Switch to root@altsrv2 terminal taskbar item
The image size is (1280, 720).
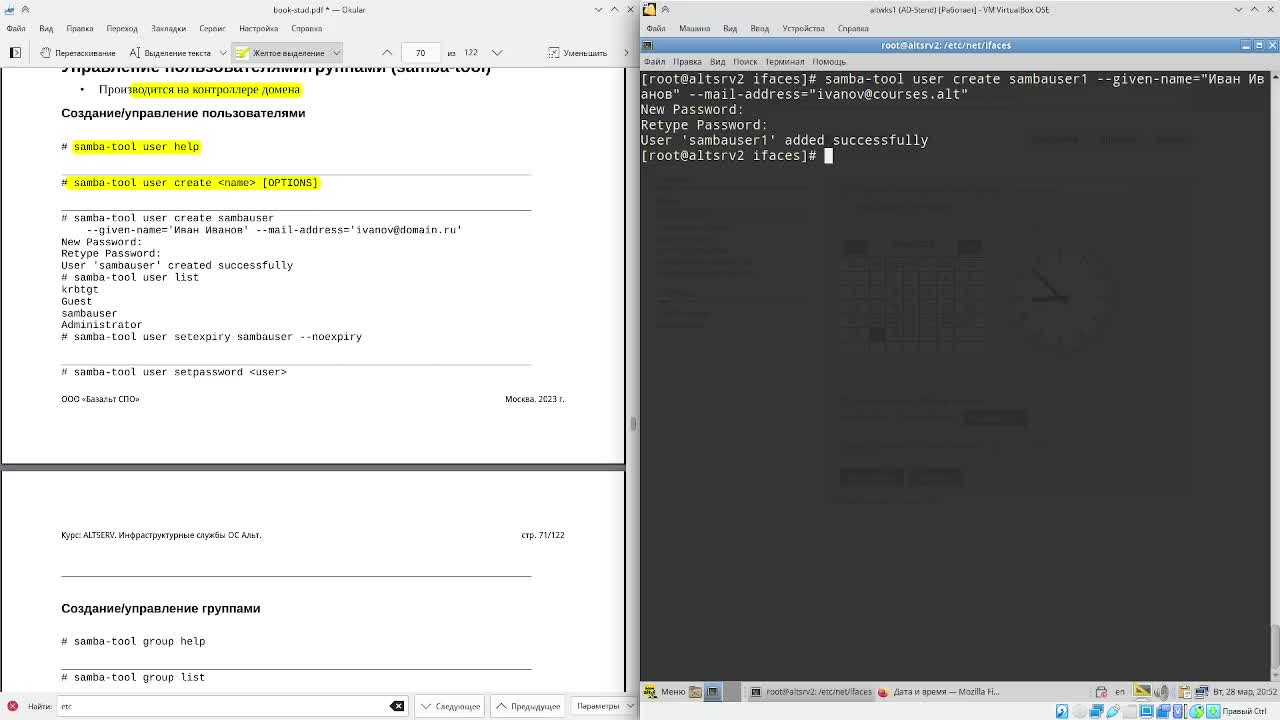(x=811, y=691)
